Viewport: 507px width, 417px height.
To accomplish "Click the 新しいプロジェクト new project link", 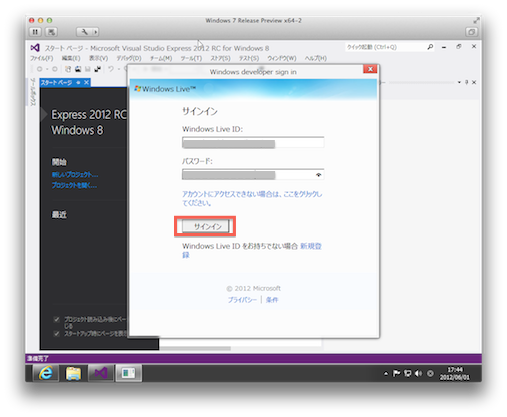I will pos(75,175).
